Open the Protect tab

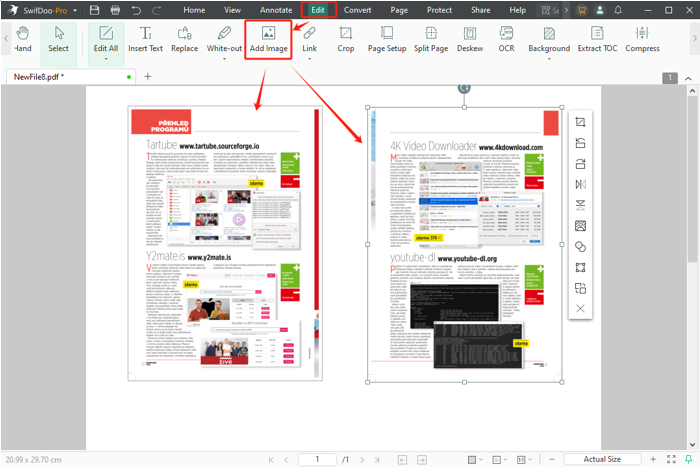click(x=439, y=10)
